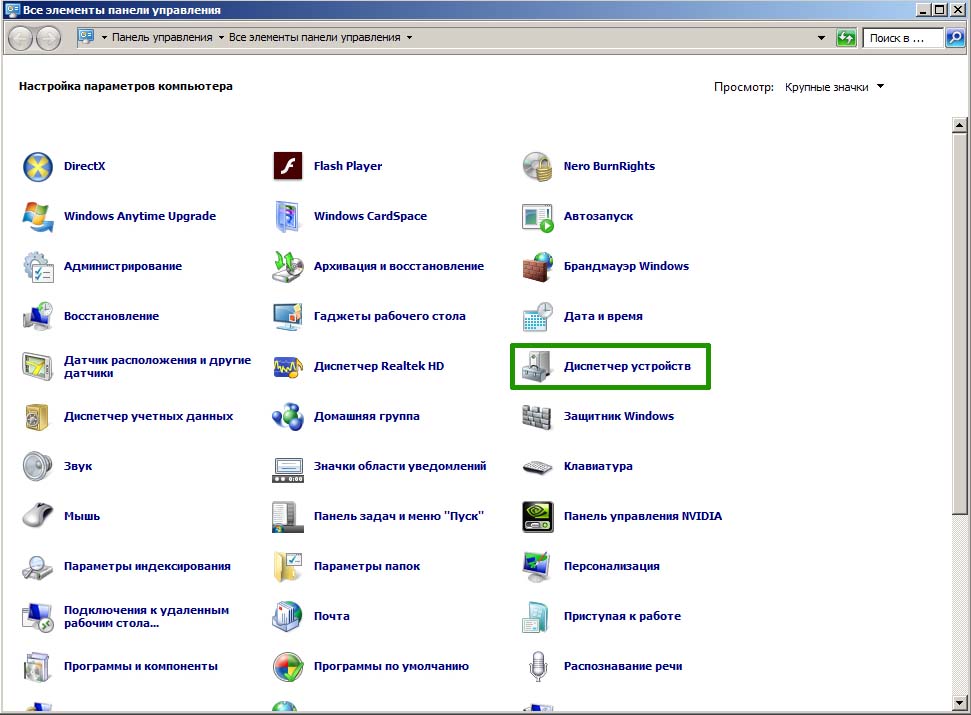Click the Автозапуск icon

point(538,217)
